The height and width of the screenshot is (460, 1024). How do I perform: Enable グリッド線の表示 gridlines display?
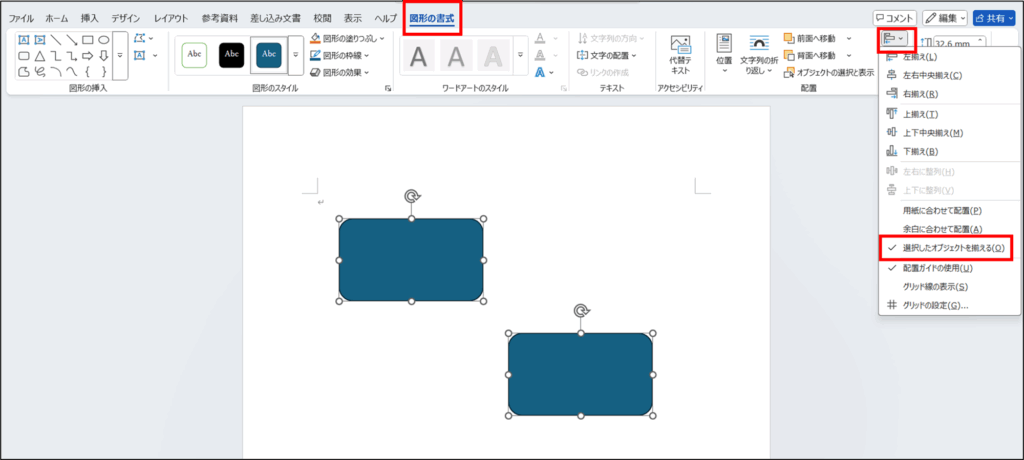[x=934, y=287]
